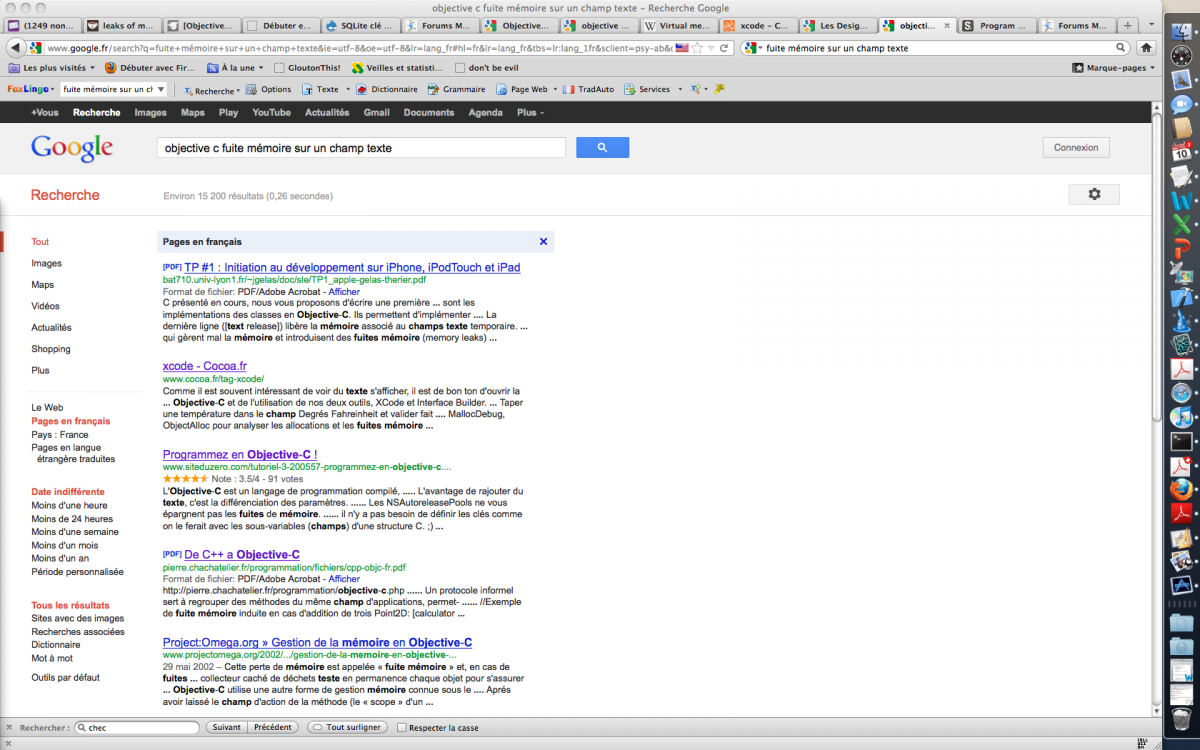Screen dimensions: 1200x750
Task: Click the find bar 'Rechercher' text field
Action: click(x=138, y=727)
